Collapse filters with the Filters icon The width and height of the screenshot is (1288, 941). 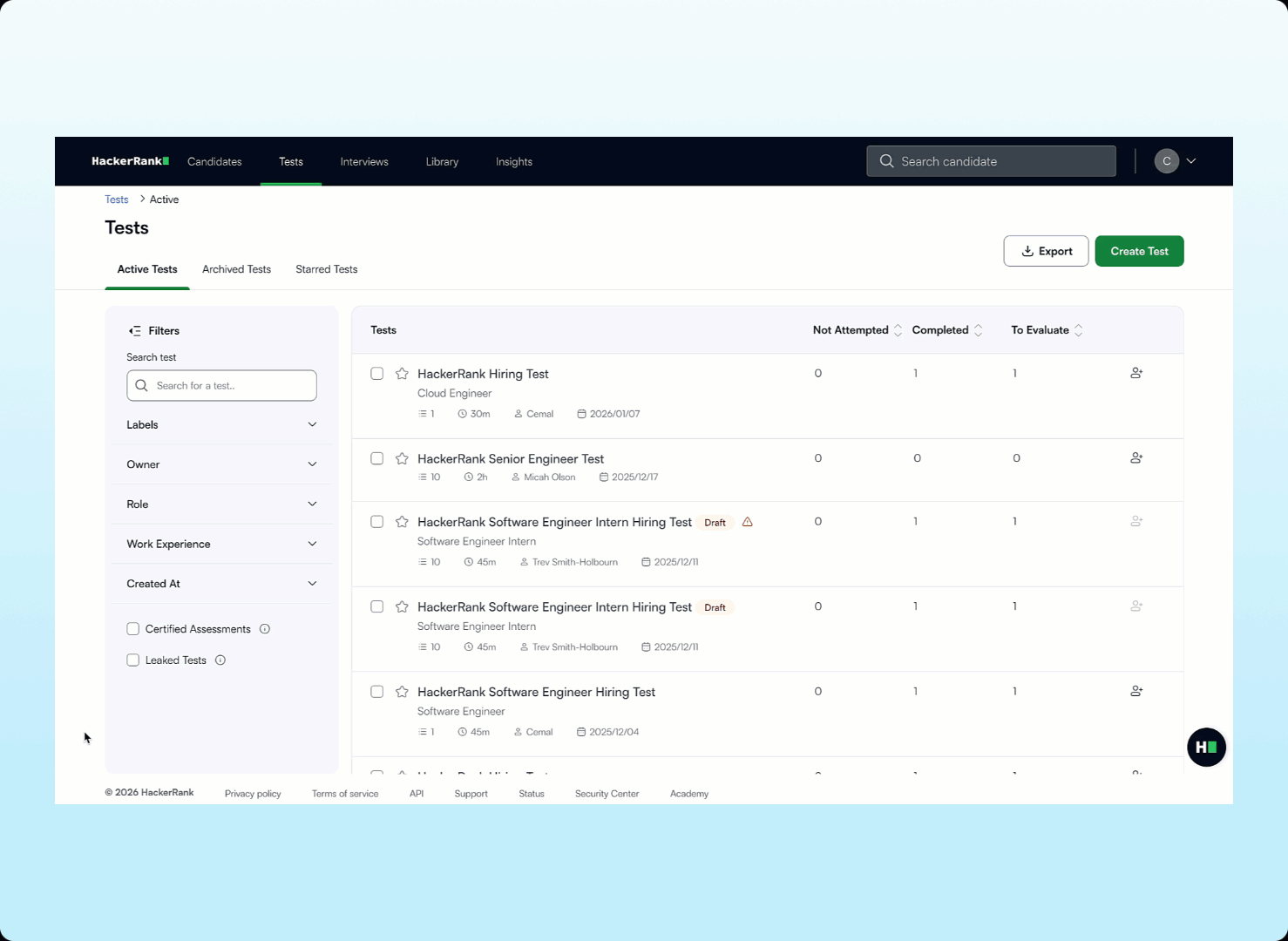pyautogui.click(x=134, y=331)
